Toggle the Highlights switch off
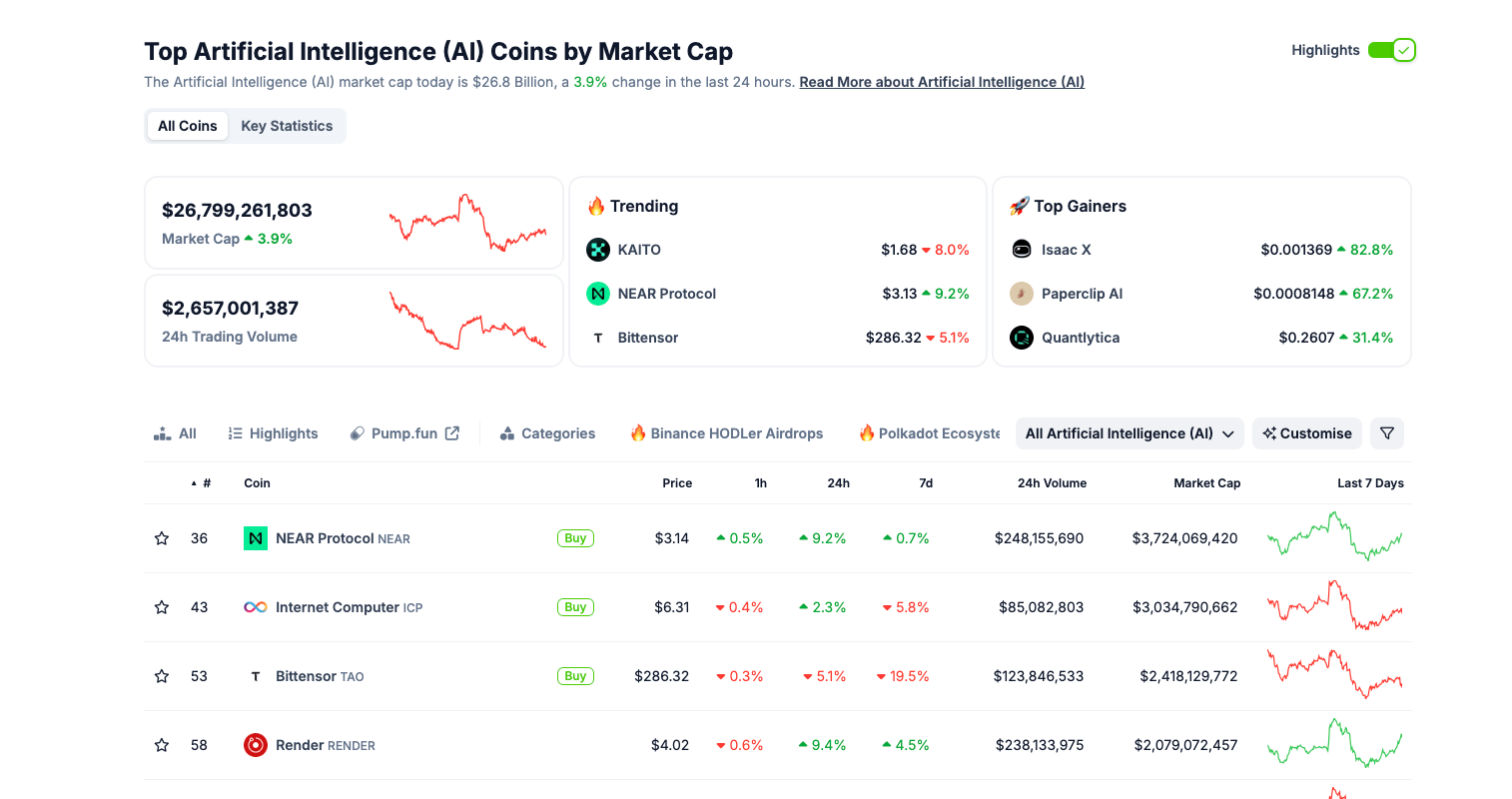1512x799 pixels. tap(1391, 50)
